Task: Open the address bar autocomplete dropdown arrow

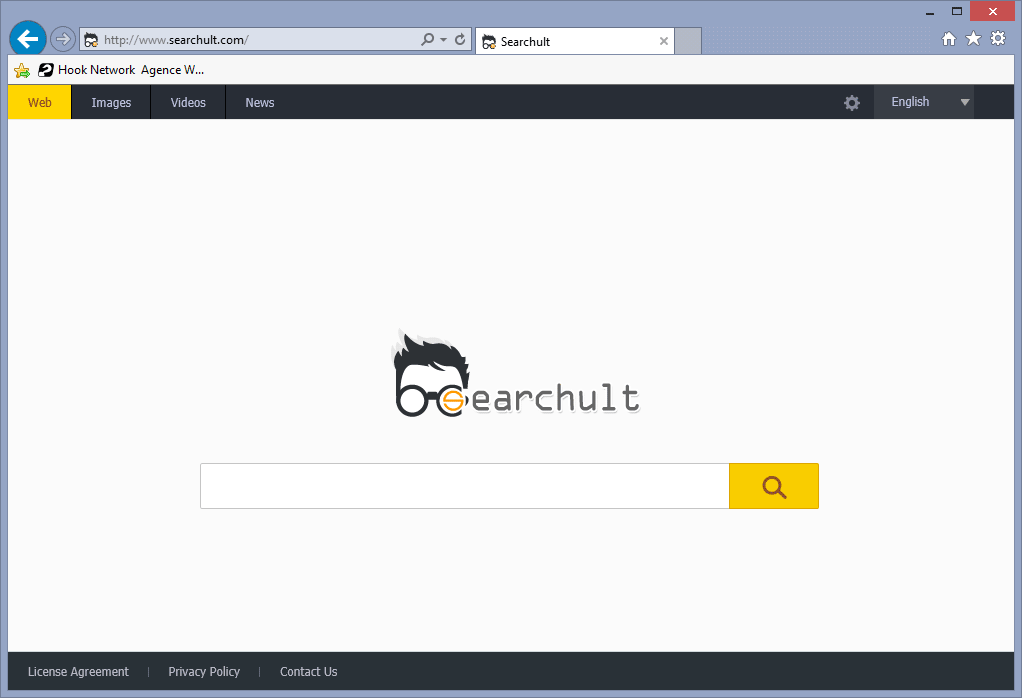Action: [443, 40]
